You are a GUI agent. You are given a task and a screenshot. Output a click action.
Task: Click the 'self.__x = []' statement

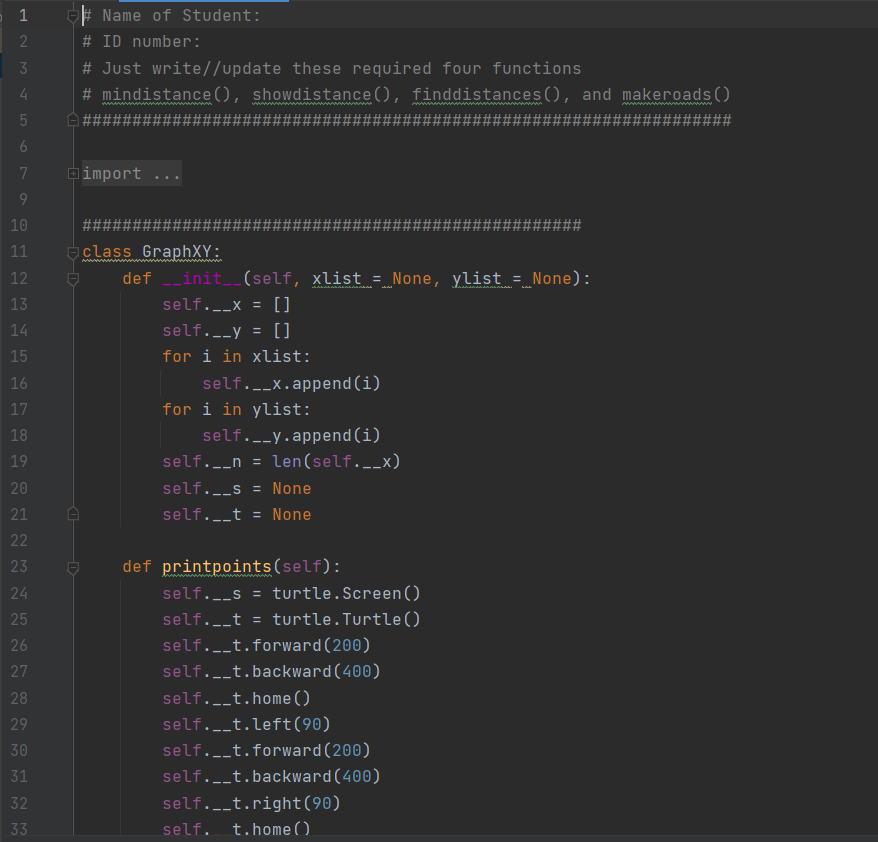coord(226,305)
